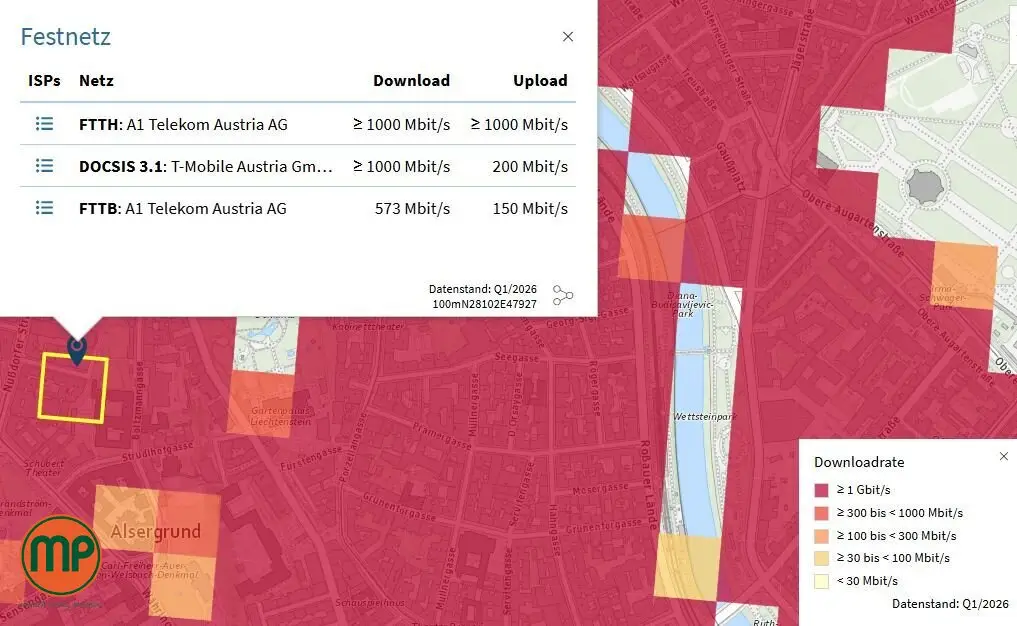Image resolution: width=1017 pixels, height=626 pixels.
Task: Close the Downloadrate legend
Action: click(x=1003, y=457)
